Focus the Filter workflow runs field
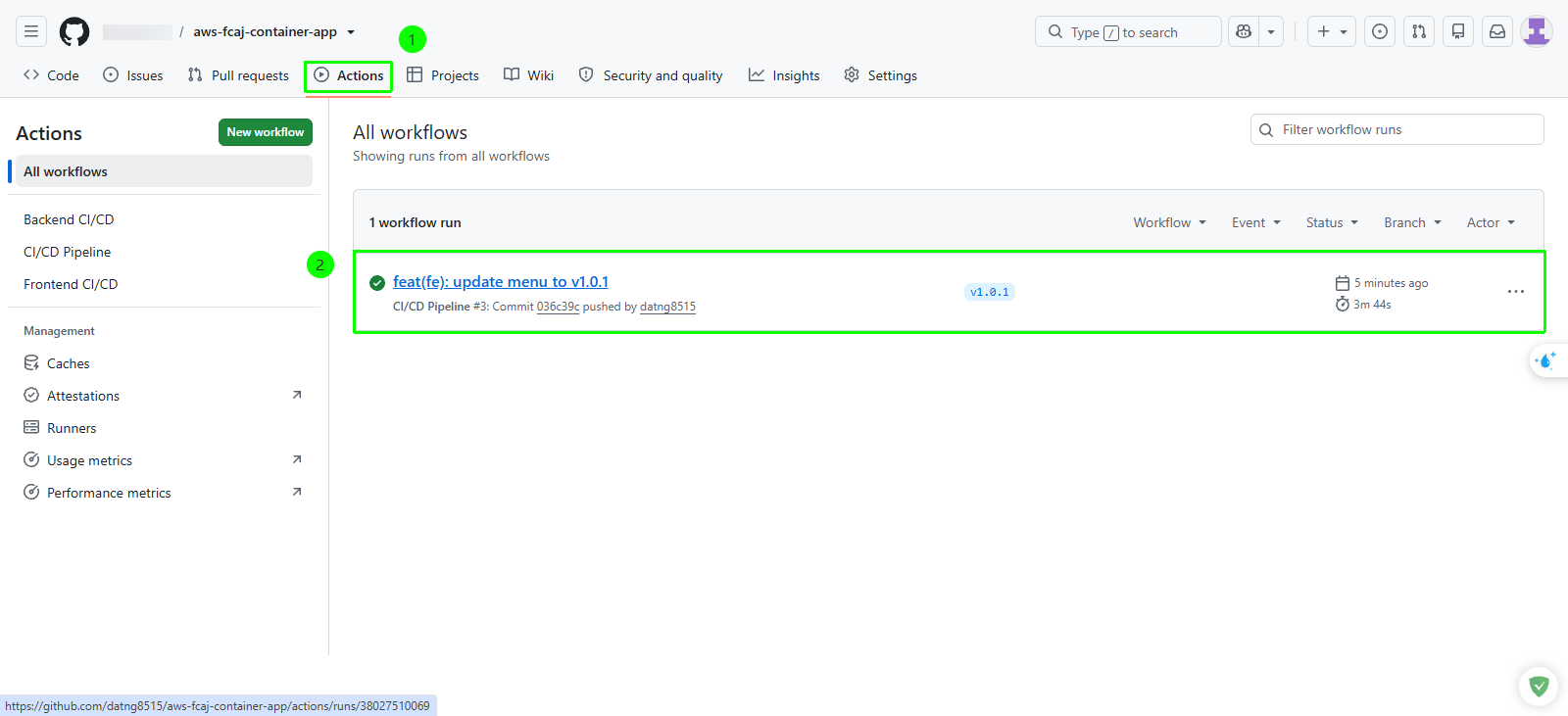Image resolution: width=1568 pixels, height=716 pixels. click(x=1397, y=129)
